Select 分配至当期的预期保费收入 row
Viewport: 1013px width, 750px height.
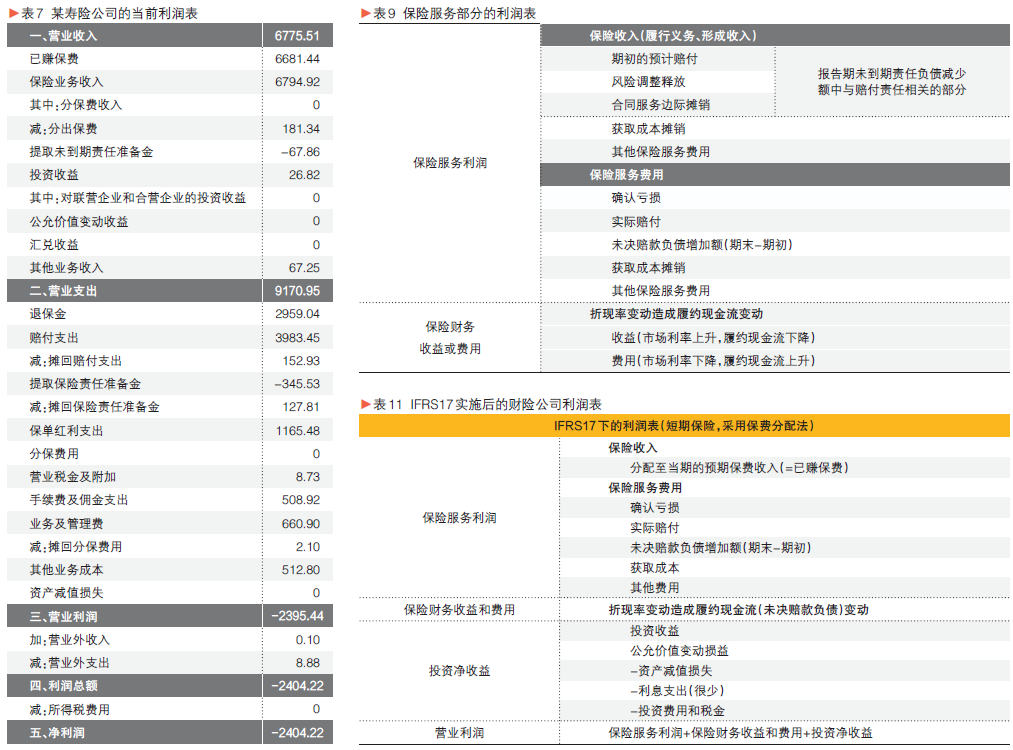(x=784, y=468)
